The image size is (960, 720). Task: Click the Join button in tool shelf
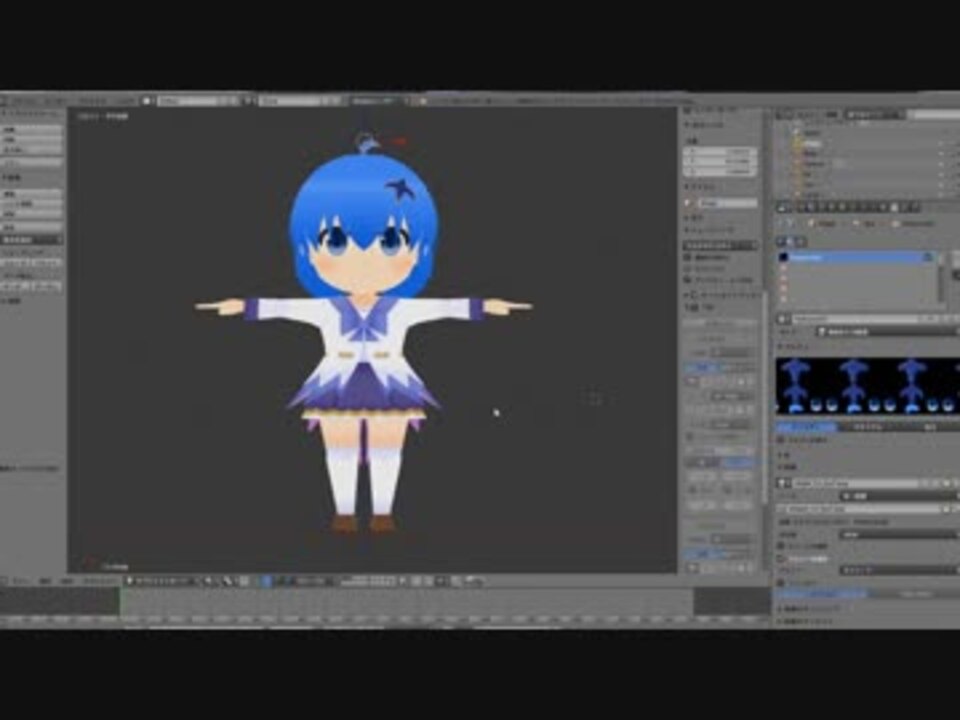(32, 227)
